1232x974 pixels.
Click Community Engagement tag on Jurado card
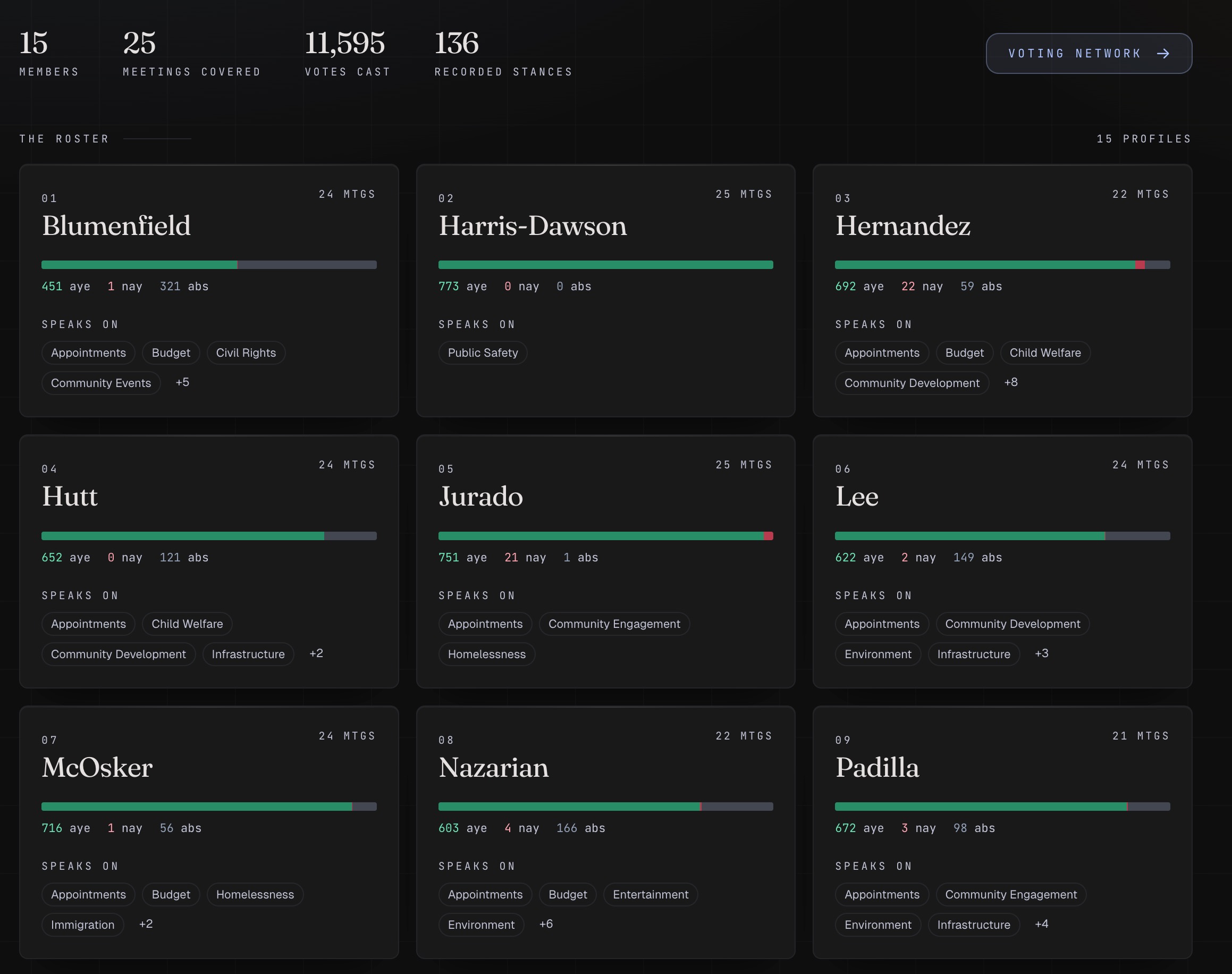pyautogui.click(x=613, y=624)
